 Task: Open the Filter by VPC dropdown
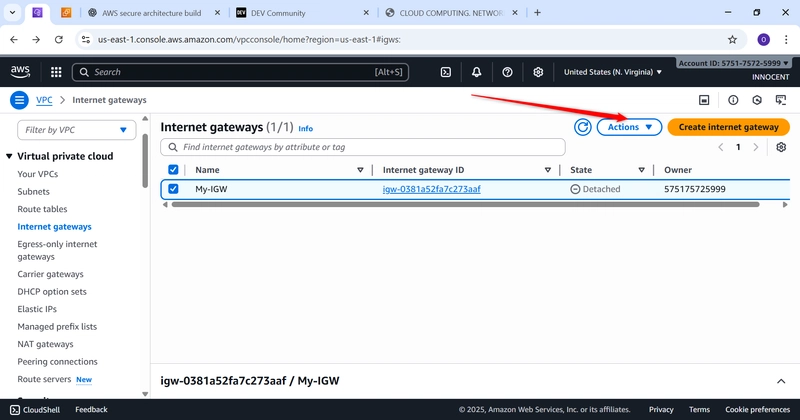77,130
